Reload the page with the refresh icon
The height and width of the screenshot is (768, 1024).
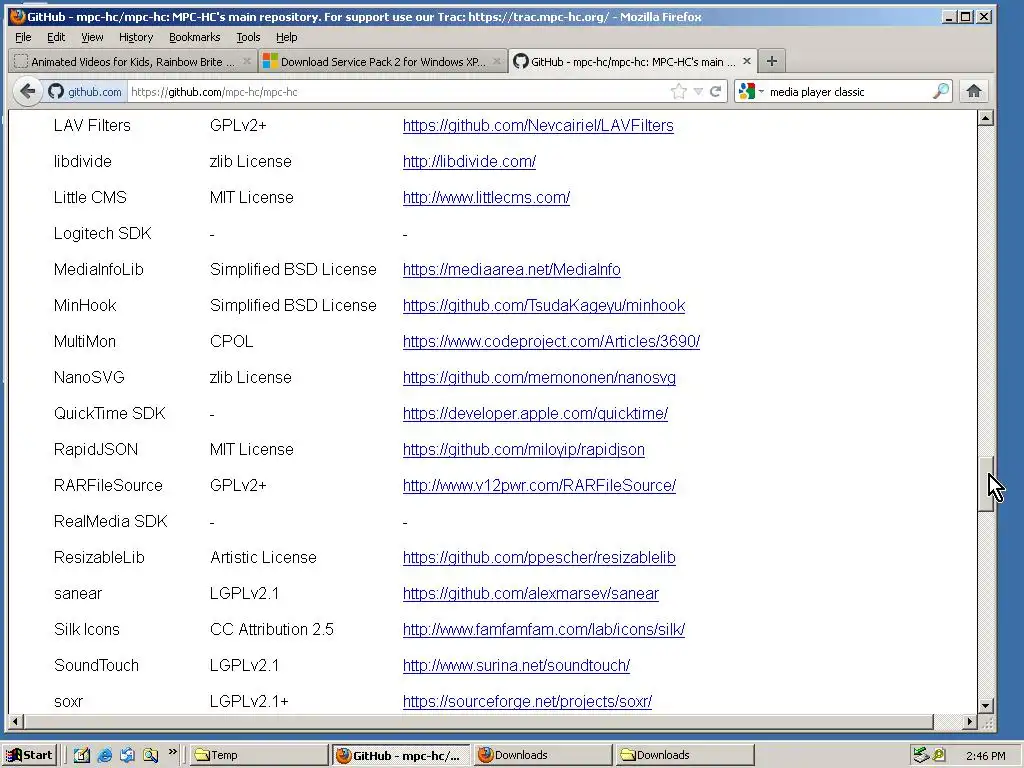click(x=716, y=91)
